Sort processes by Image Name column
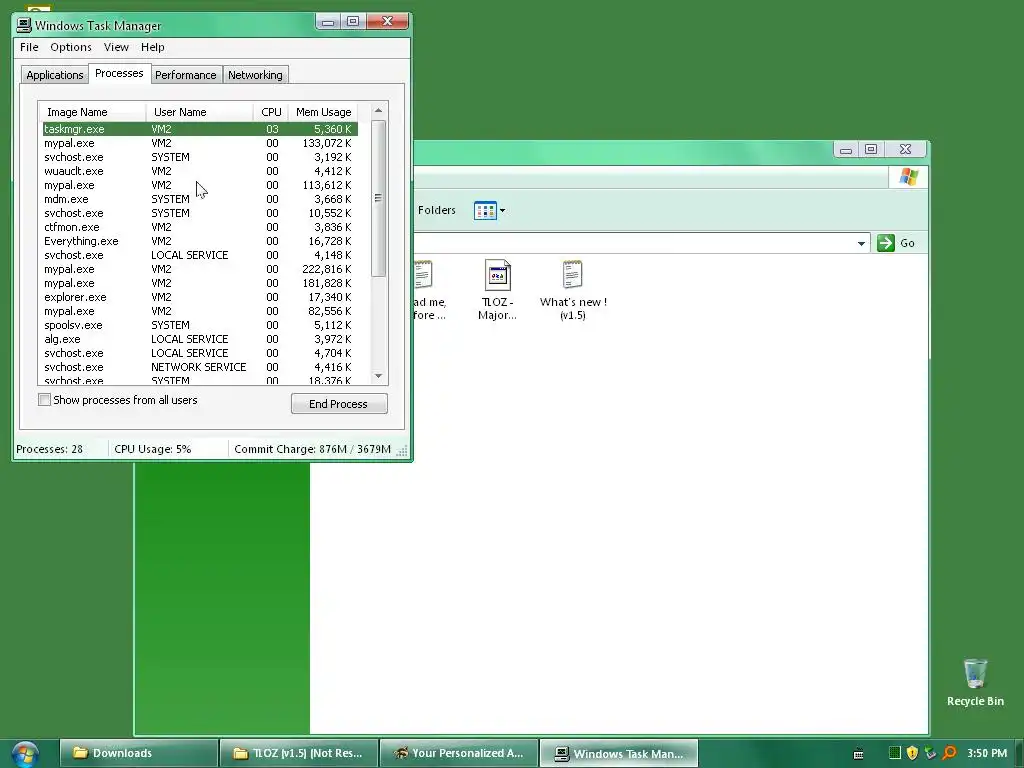 click(92, 112)
